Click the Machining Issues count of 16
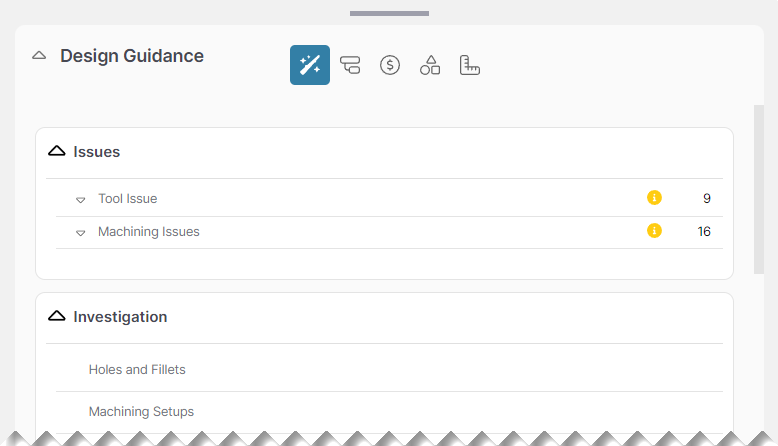 pos(704,231)
